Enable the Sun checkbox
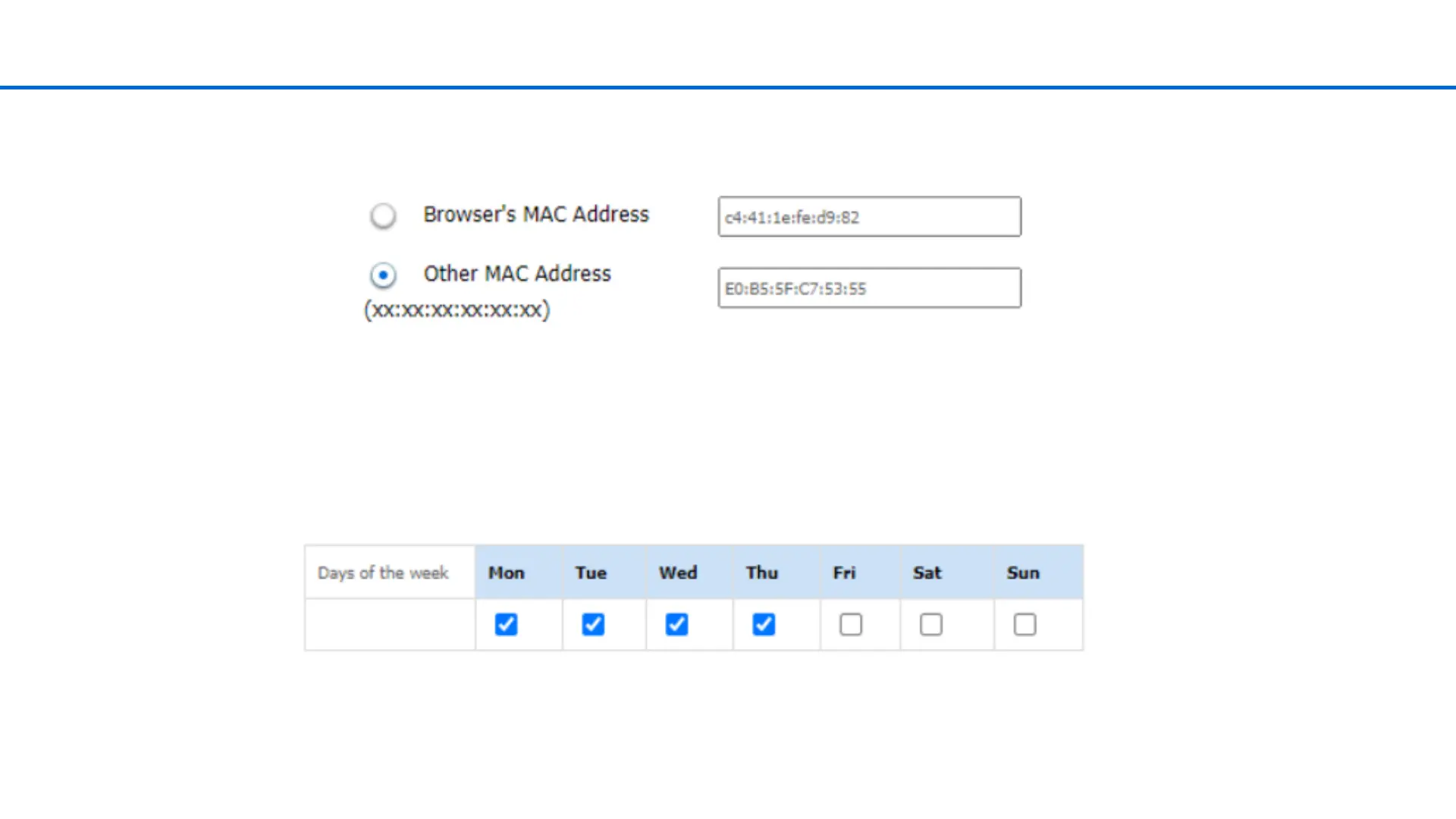Viewport: 1456px width, 819px height. pyautogui.click(x=1025, y=624)
